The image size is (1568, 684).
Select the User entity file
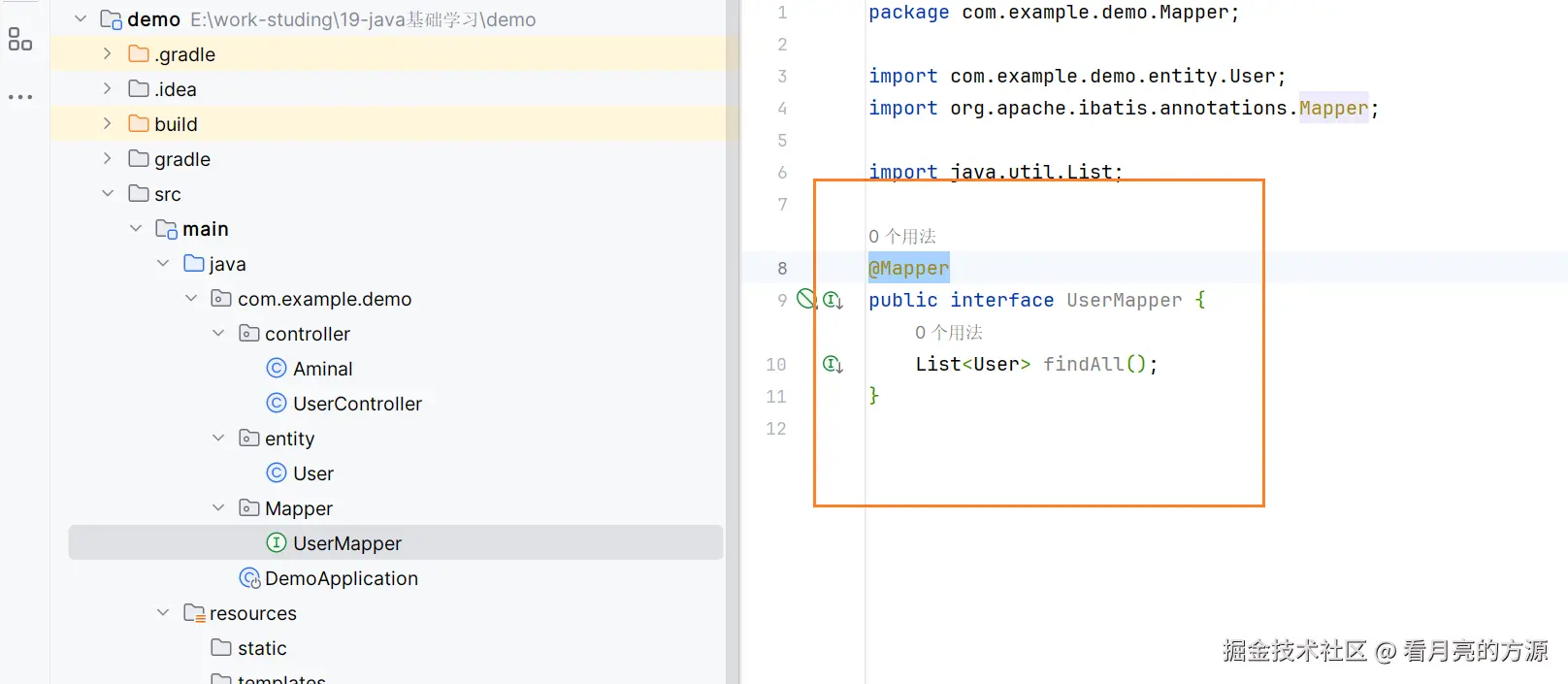[313, 473]
